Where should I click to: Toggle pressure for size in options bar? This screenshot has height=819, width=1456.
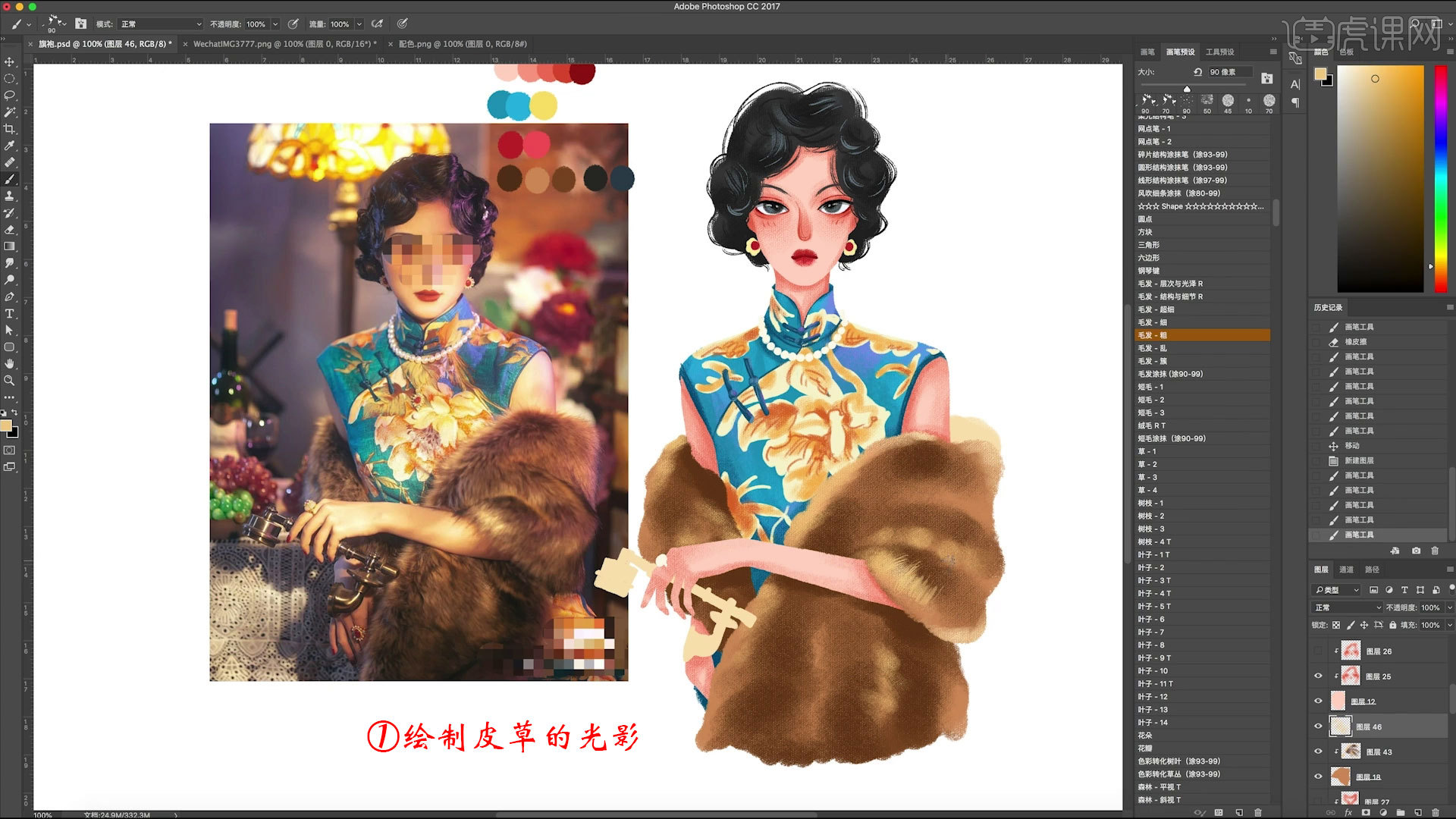tap(403, 24)
